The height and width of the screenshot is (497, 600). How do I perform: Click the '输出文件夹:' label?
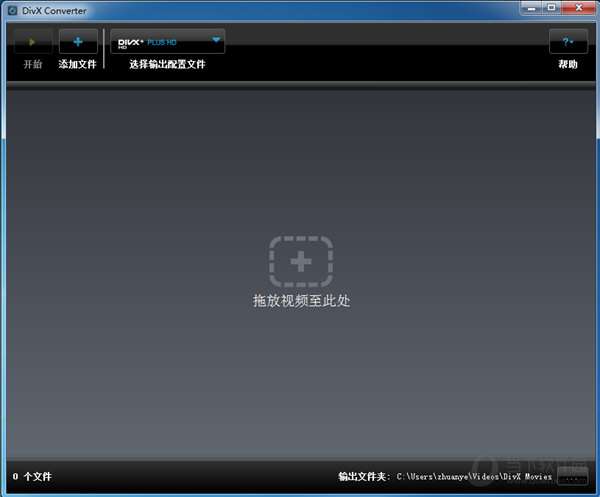pyautogui.click(x=364, y=477)
